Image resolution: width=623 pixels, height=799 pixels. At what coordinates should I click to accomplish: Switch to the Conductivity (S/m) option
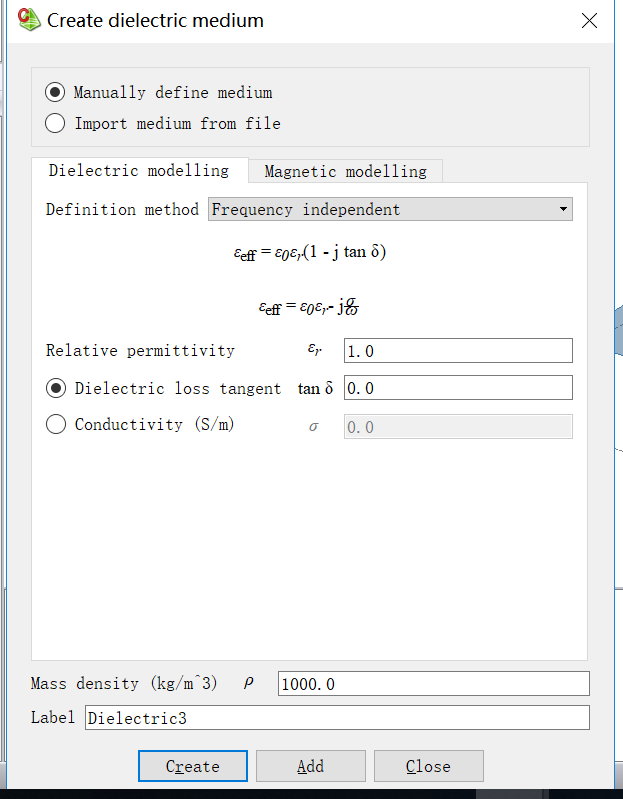coord(56,425)
